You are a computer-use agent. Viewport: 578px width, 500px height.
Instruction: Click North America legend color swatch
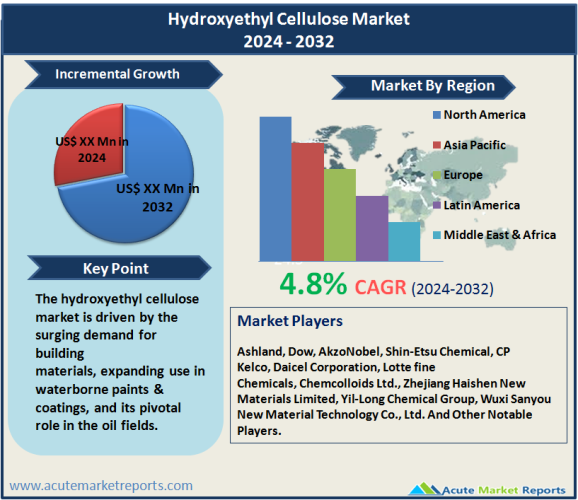click(437, 115)
